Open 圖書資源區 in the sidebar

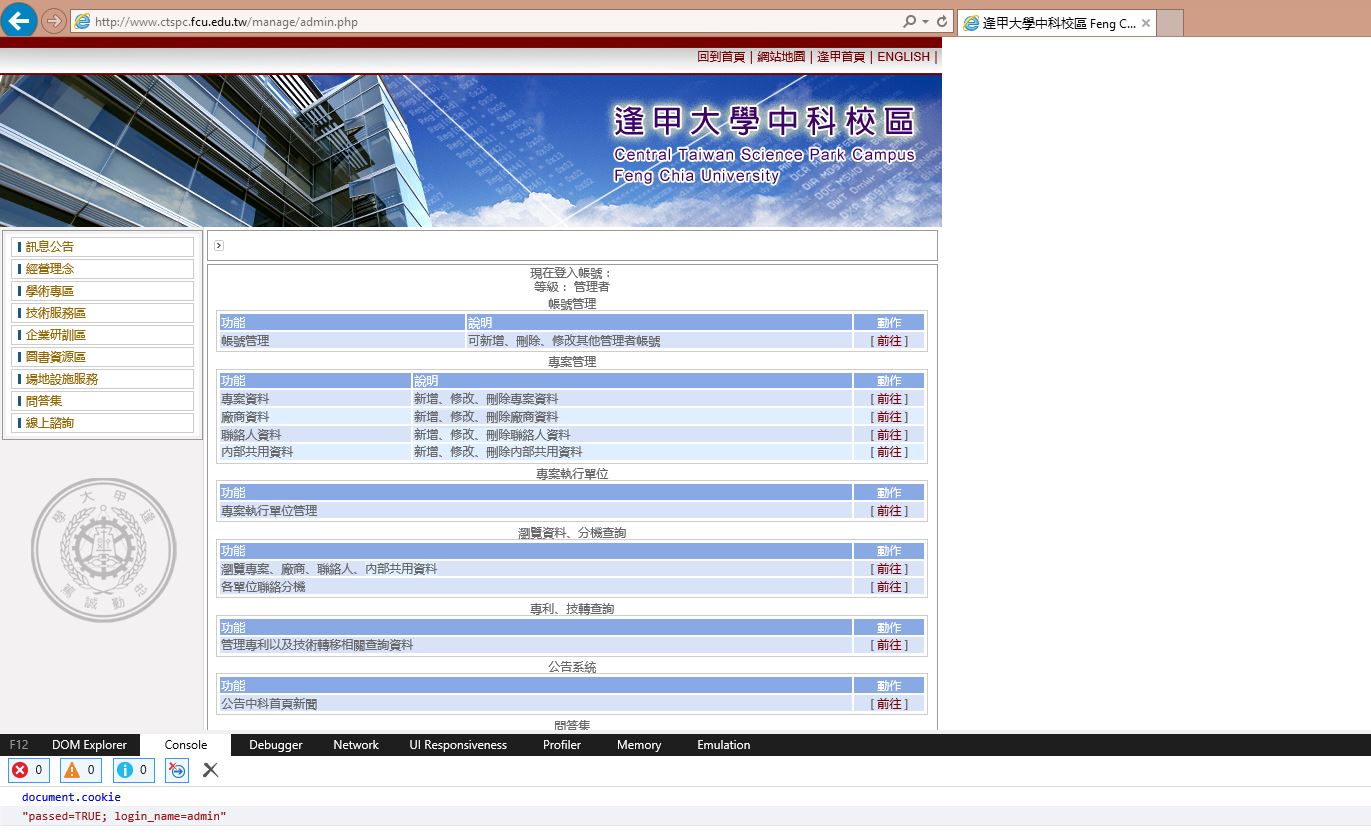point(102,357)
